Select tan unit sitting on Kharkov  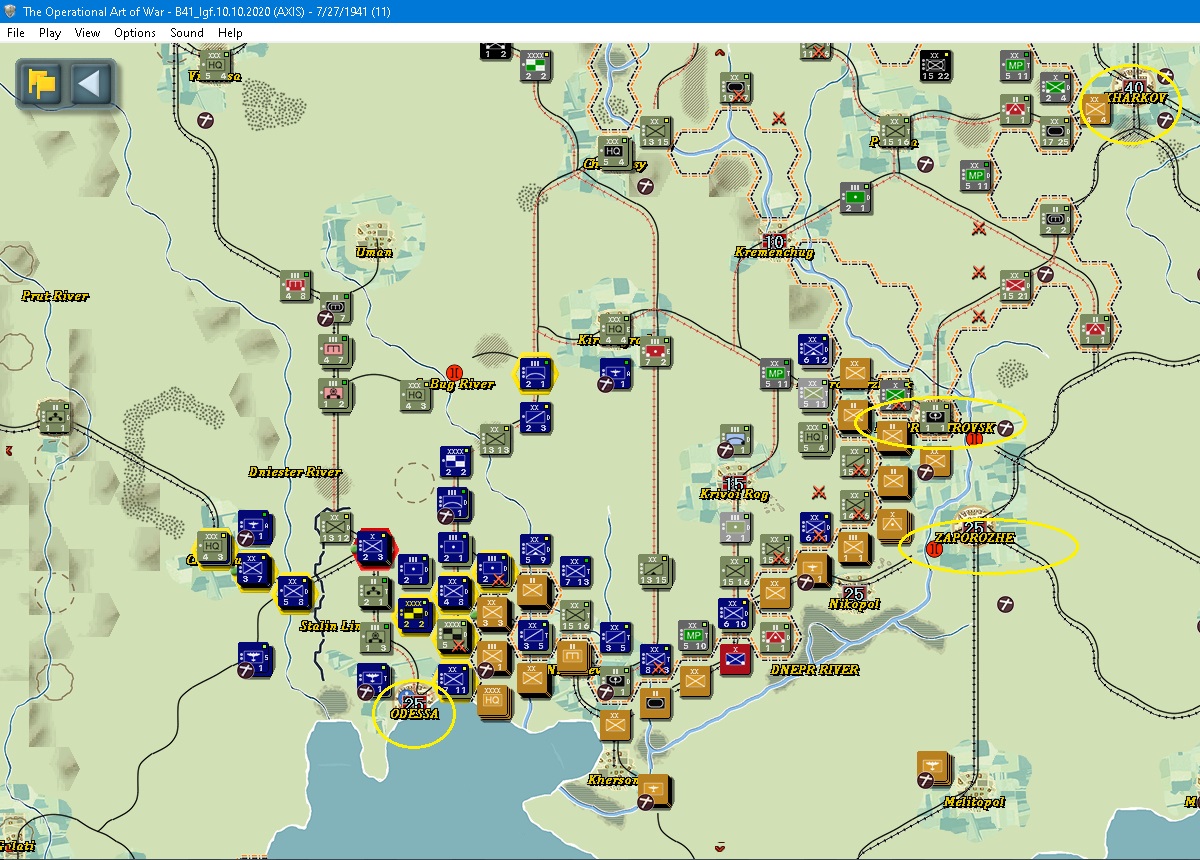[x=1098, y=108]
